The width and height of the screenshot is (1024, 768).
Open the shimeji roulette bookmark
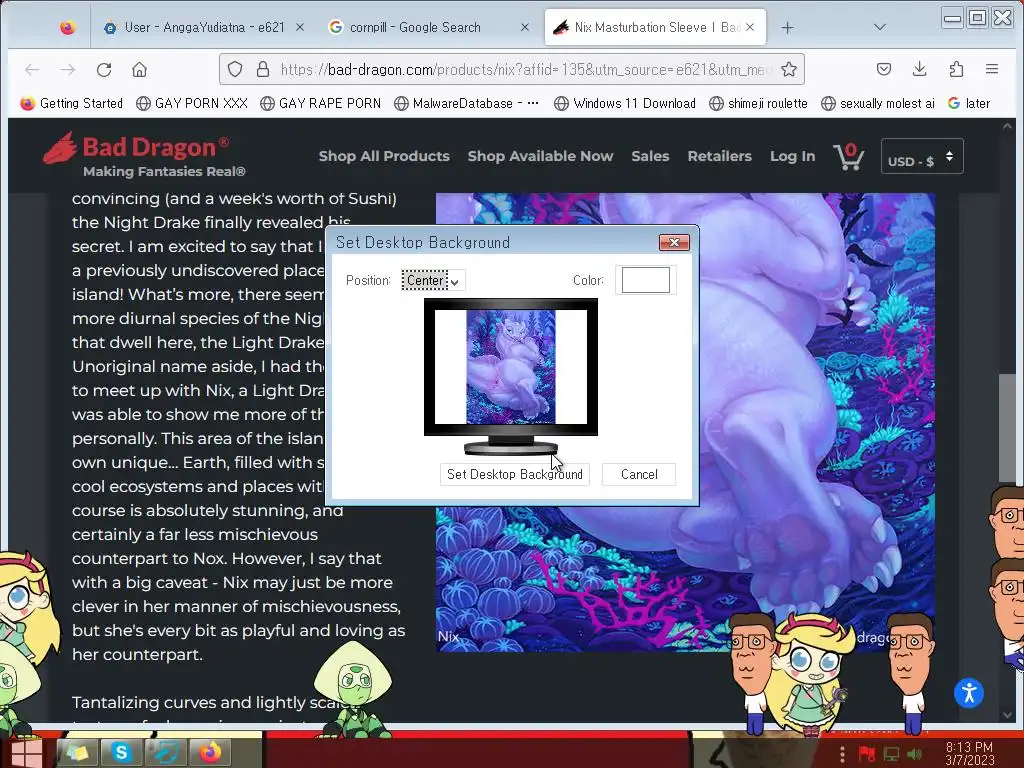[758, 103]
